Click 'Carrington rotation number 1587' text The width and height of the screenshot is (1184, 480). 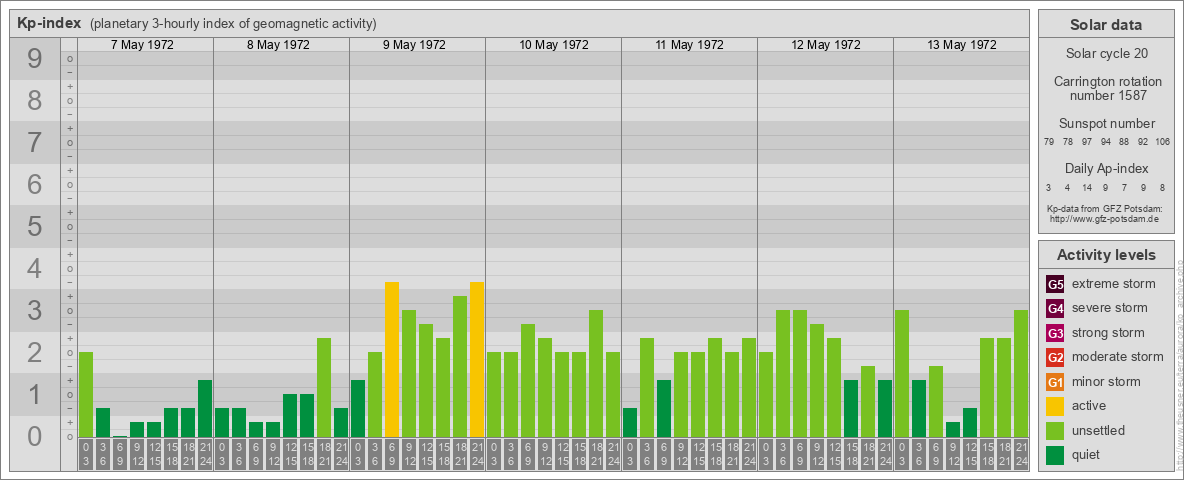click(x=1106, y=88)
